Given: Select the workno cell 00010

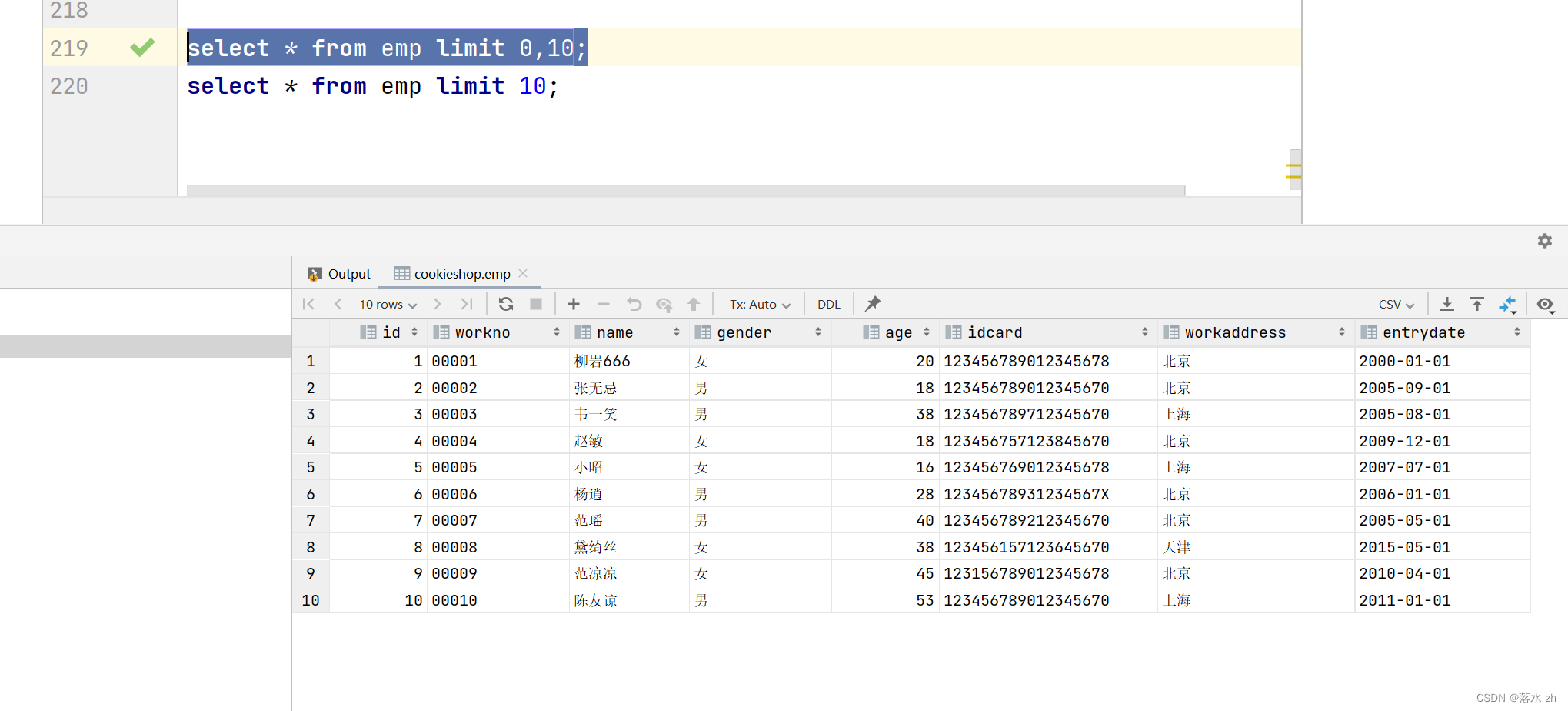Looking at the screenshot, I should [498, 600].
